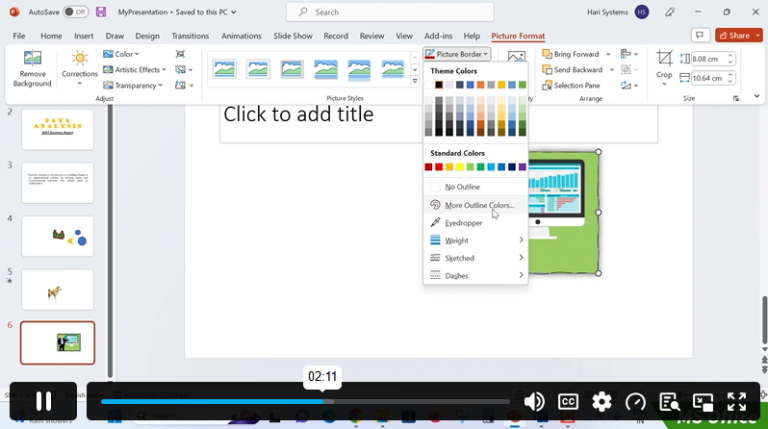Viewport: 768px width, 429px height.
Task: Open the Selection Pane
Action: point(571,85)
